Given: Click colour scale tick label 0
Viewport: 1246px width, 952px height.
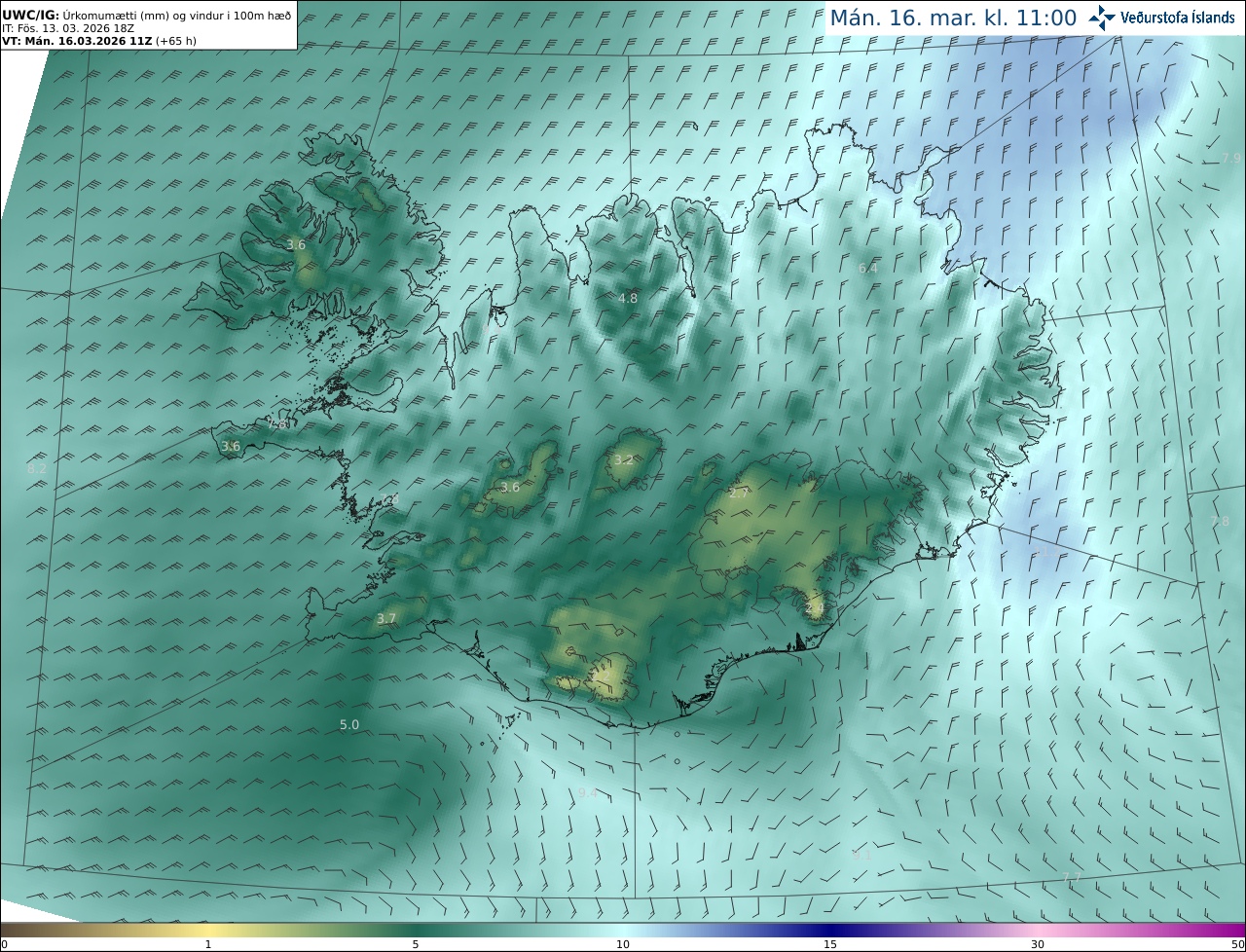Looking at the screenshot, I should click(x=4, y=944).
